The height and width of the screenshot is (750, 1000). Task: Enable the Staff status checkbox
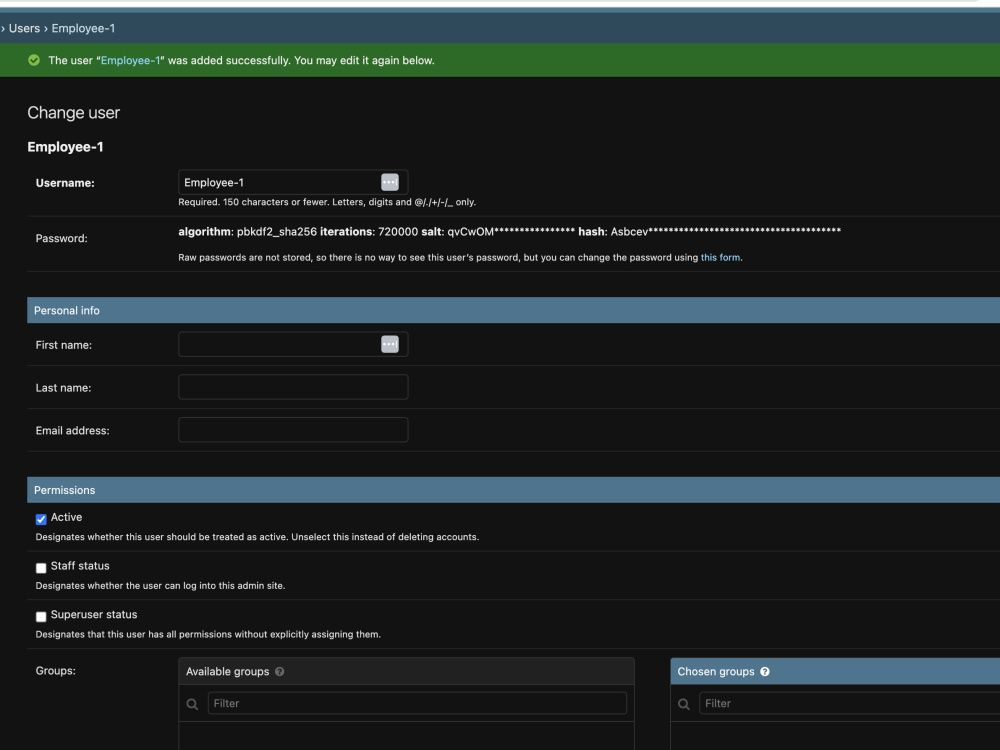[x=41, y=568]
